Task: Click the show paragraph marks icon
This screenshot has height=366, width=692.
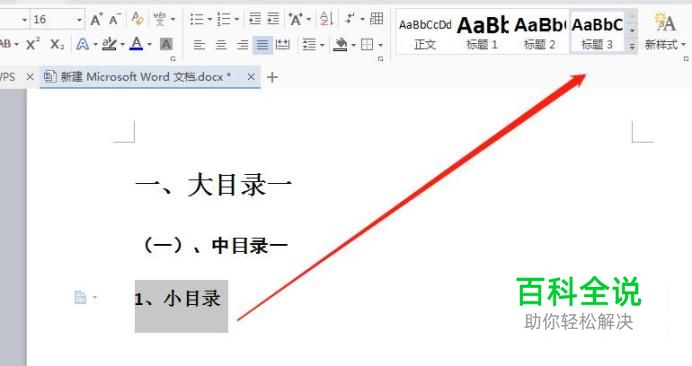Action: tap(351, 19)
